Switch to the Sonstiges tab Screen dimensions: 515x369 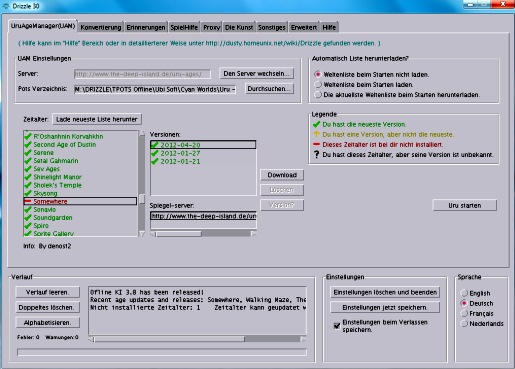[271, 27]
